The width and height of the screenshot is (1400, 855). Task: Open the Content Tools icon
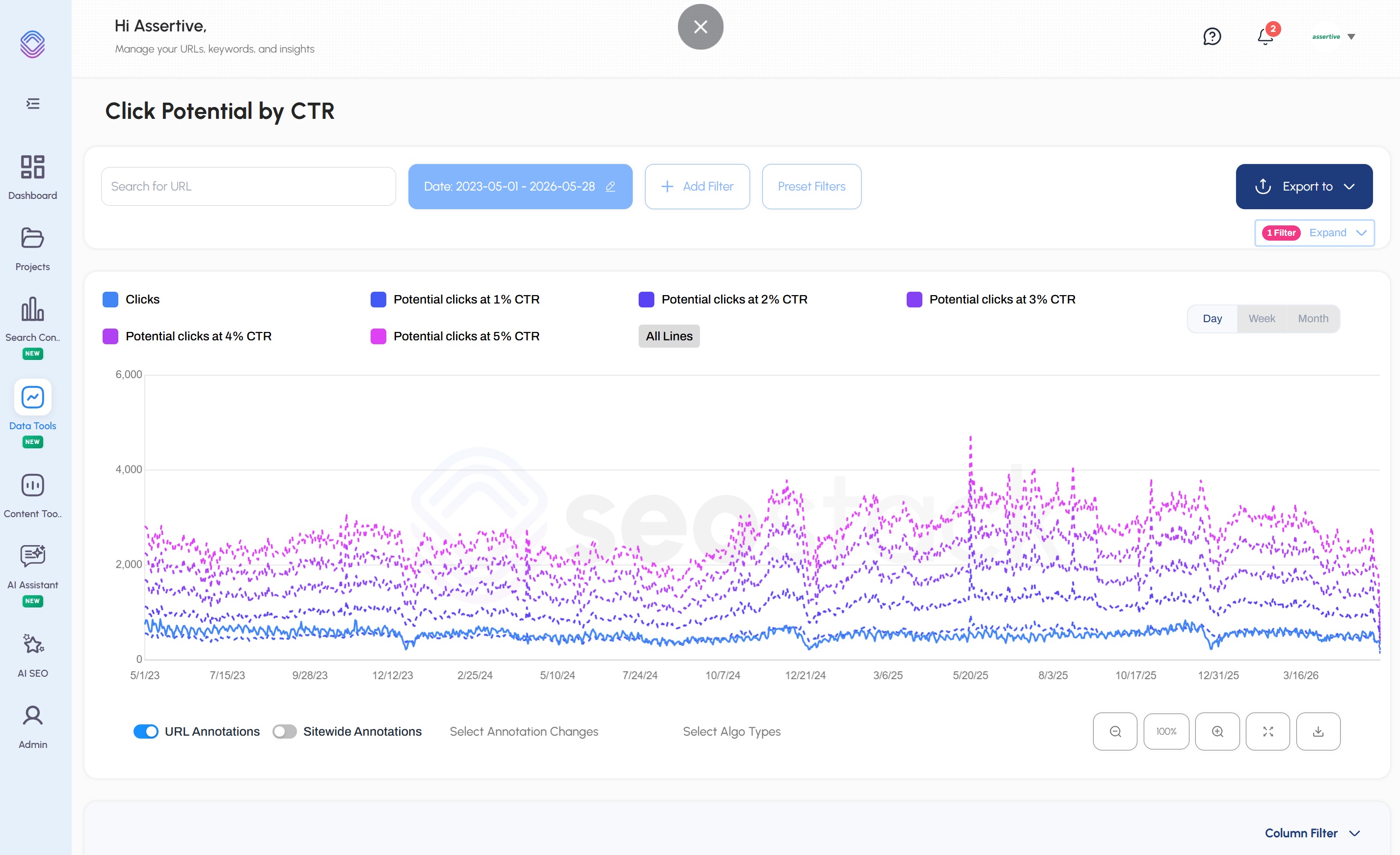(32, 485)
